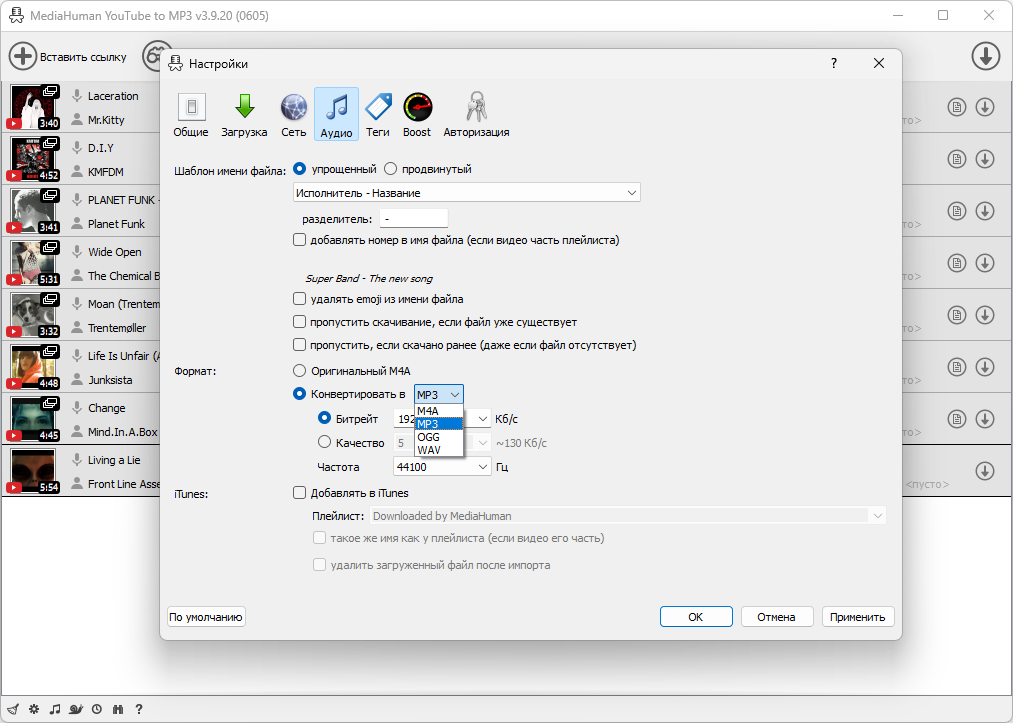Collapse the MP3 format combo box

(439, 394)
